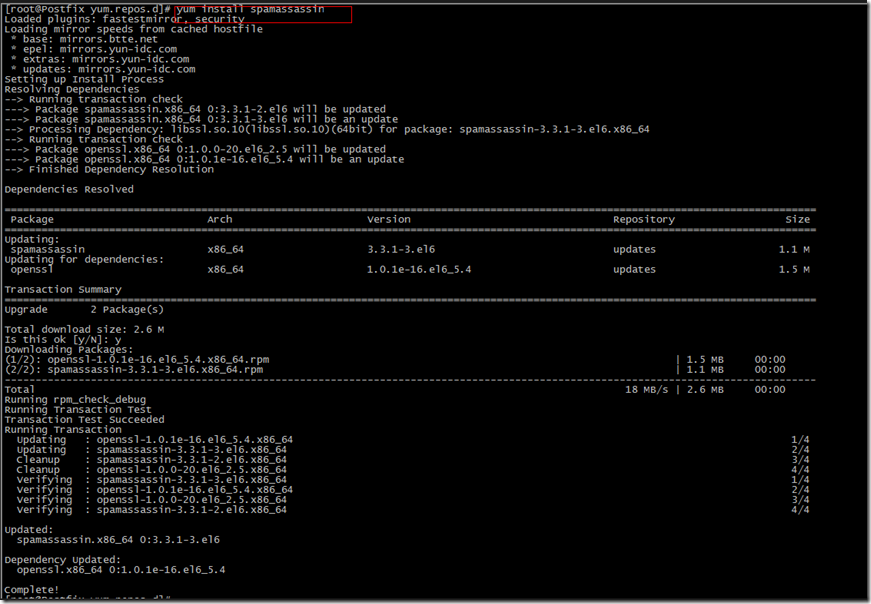Click the 'Setting up Install Process' line

coord(84,79)
